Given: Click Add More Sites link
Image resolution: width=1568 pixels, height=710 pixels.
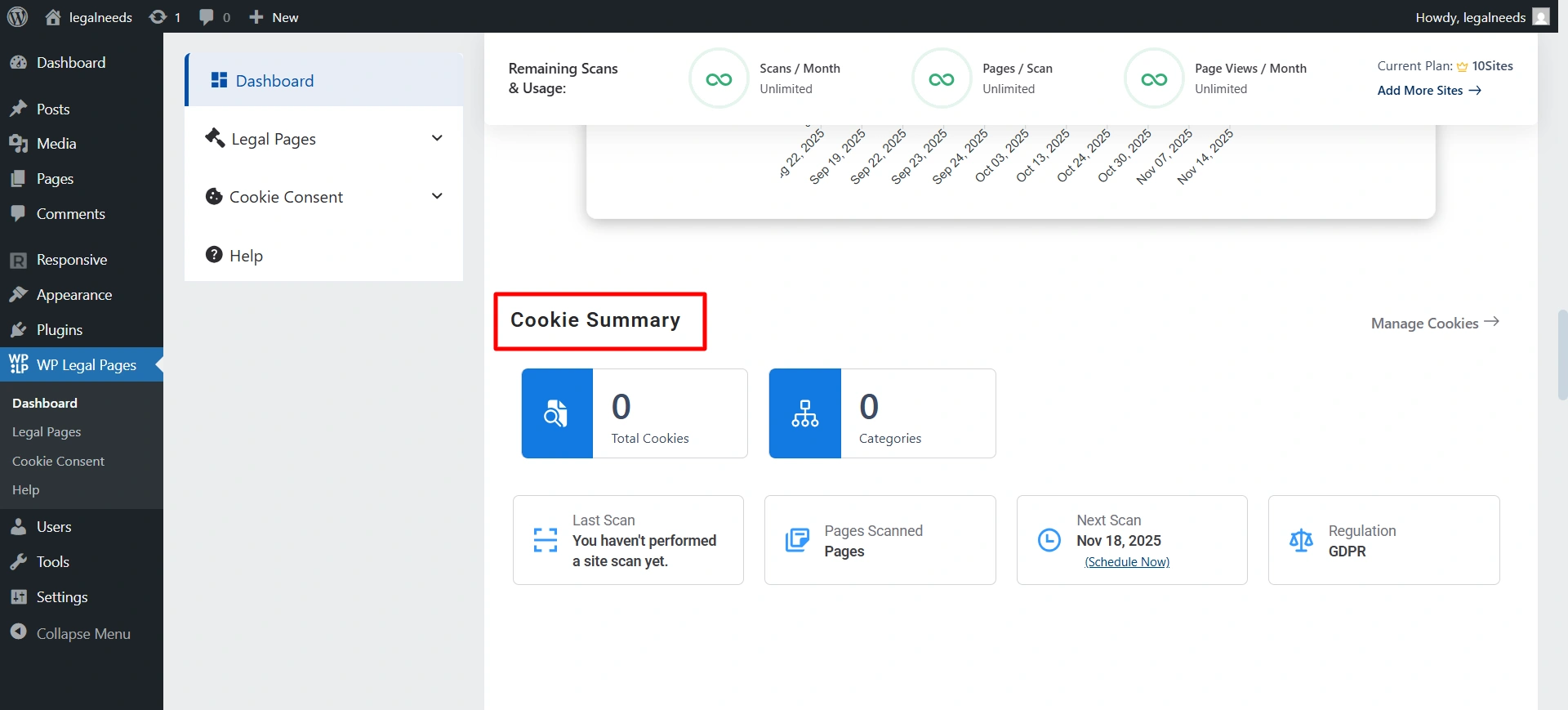Looking at the screenshot, I should click(1428, 91).
